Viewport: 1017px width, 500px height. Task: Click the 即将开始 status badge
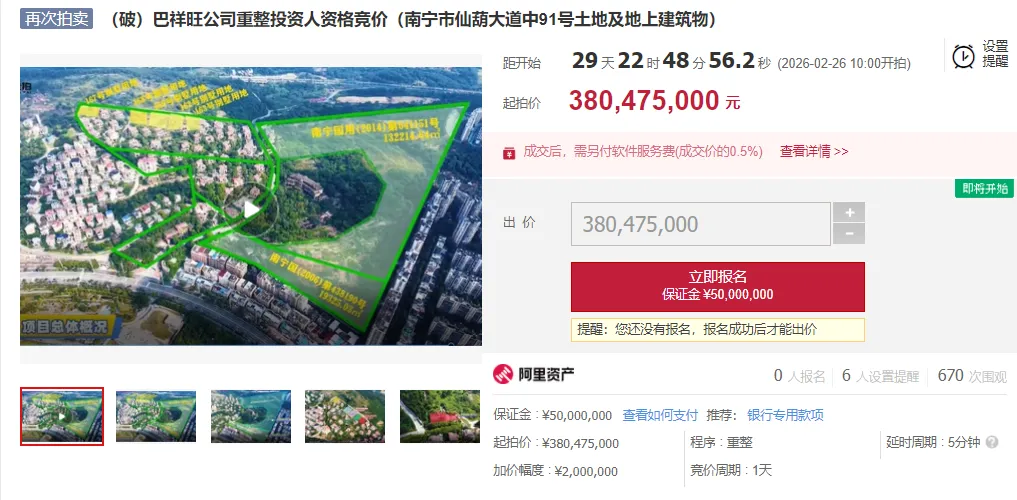pyautogui.click(x=984, y=189)
